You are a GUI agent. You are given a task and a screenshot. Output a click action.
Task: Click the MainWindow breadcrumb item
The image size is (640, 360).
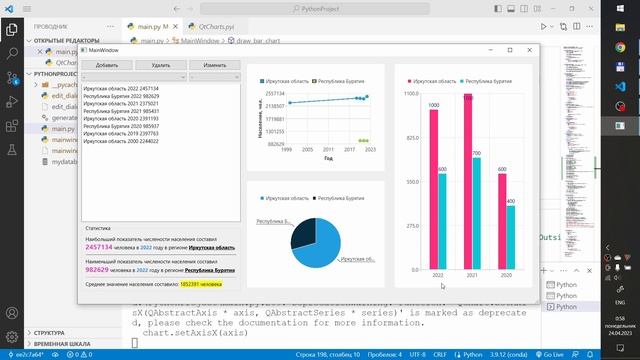[x=196, y=41]
